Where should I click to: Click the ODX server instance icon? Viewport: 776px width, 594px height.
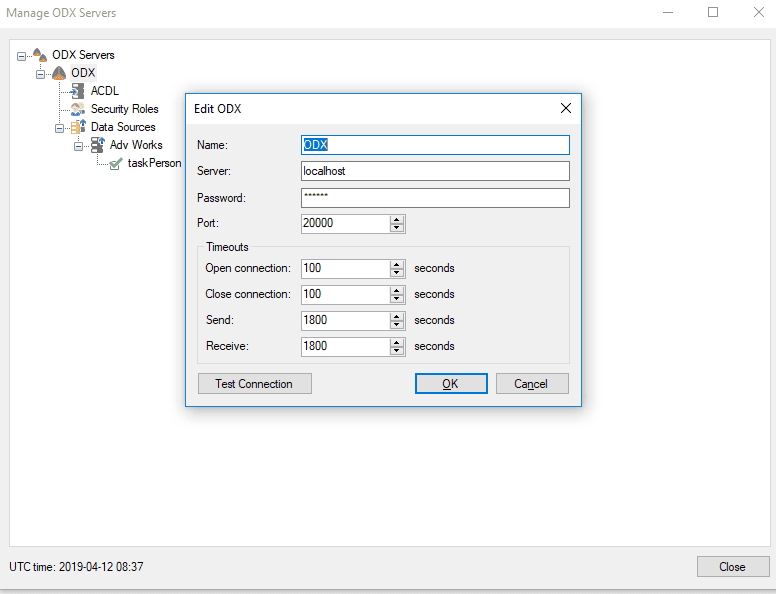pos(59,73)
